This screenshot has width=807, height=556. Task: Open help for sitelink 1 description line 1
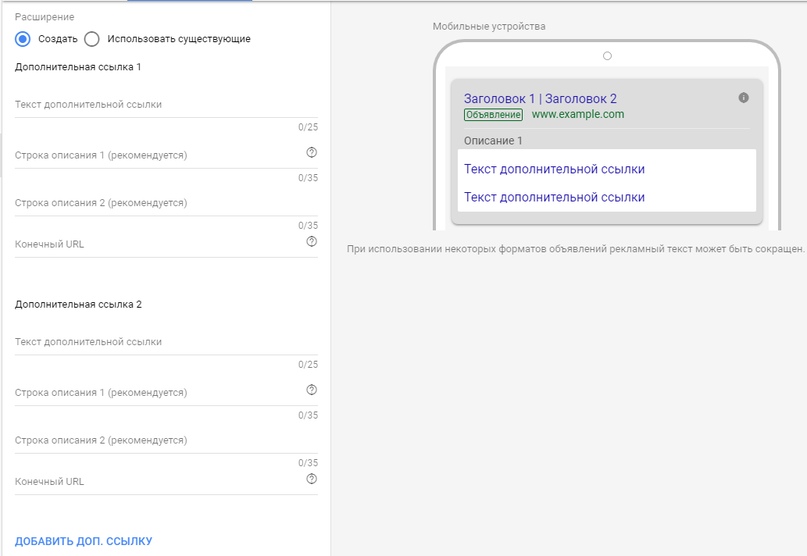(x=311, y=152)
